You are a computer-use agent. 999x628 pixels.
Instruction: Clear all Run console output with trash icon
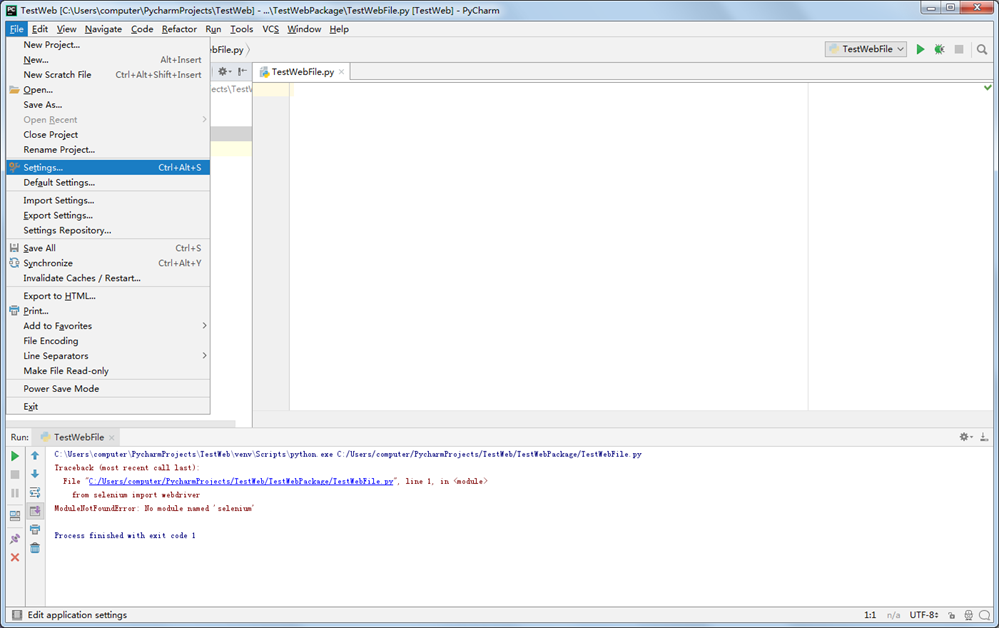point(35,547)
